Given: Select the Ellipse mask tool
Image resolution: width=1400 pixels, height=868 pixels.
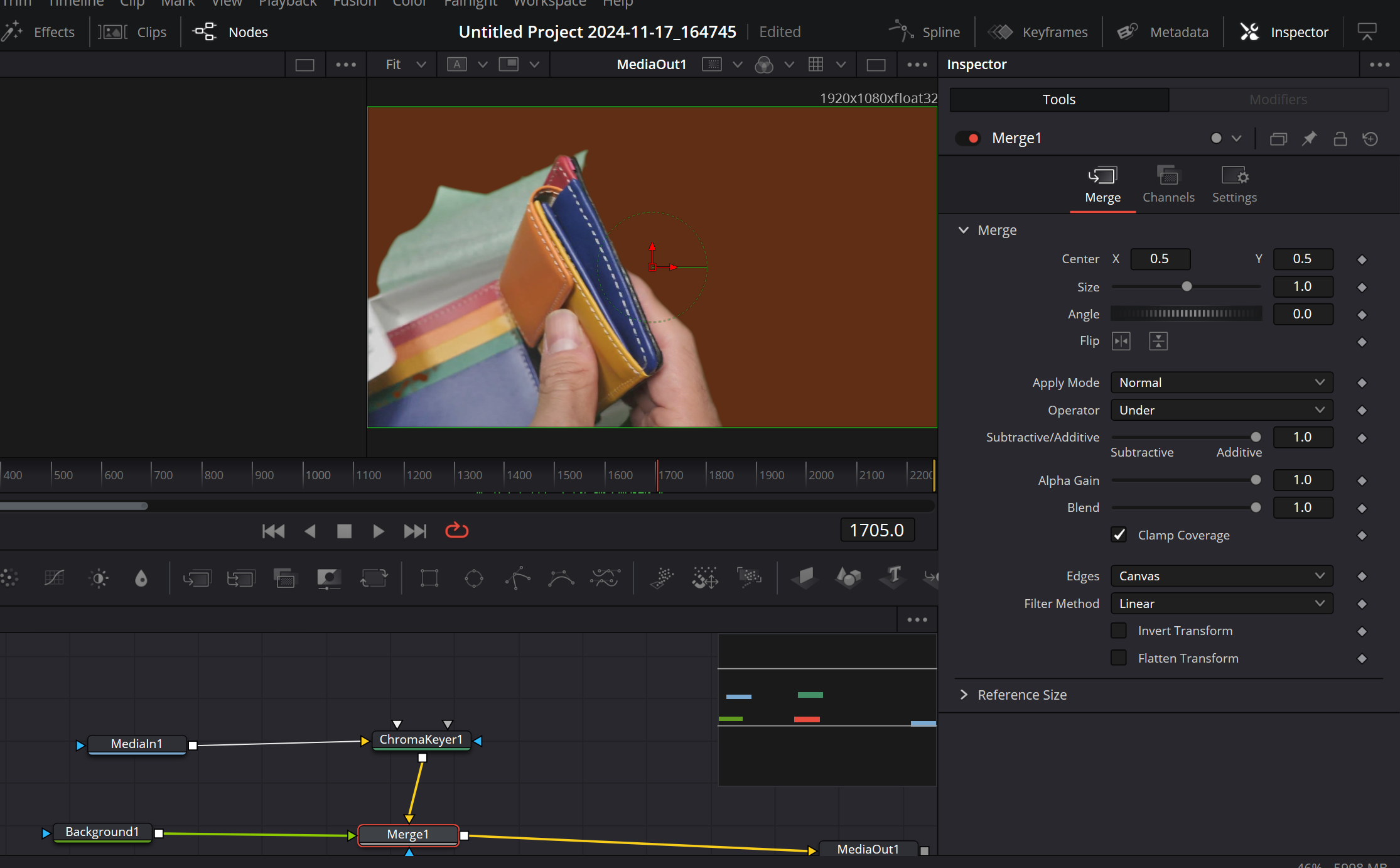Looking at the screenshot, I should pyautogui.click(x=473, y=577).
